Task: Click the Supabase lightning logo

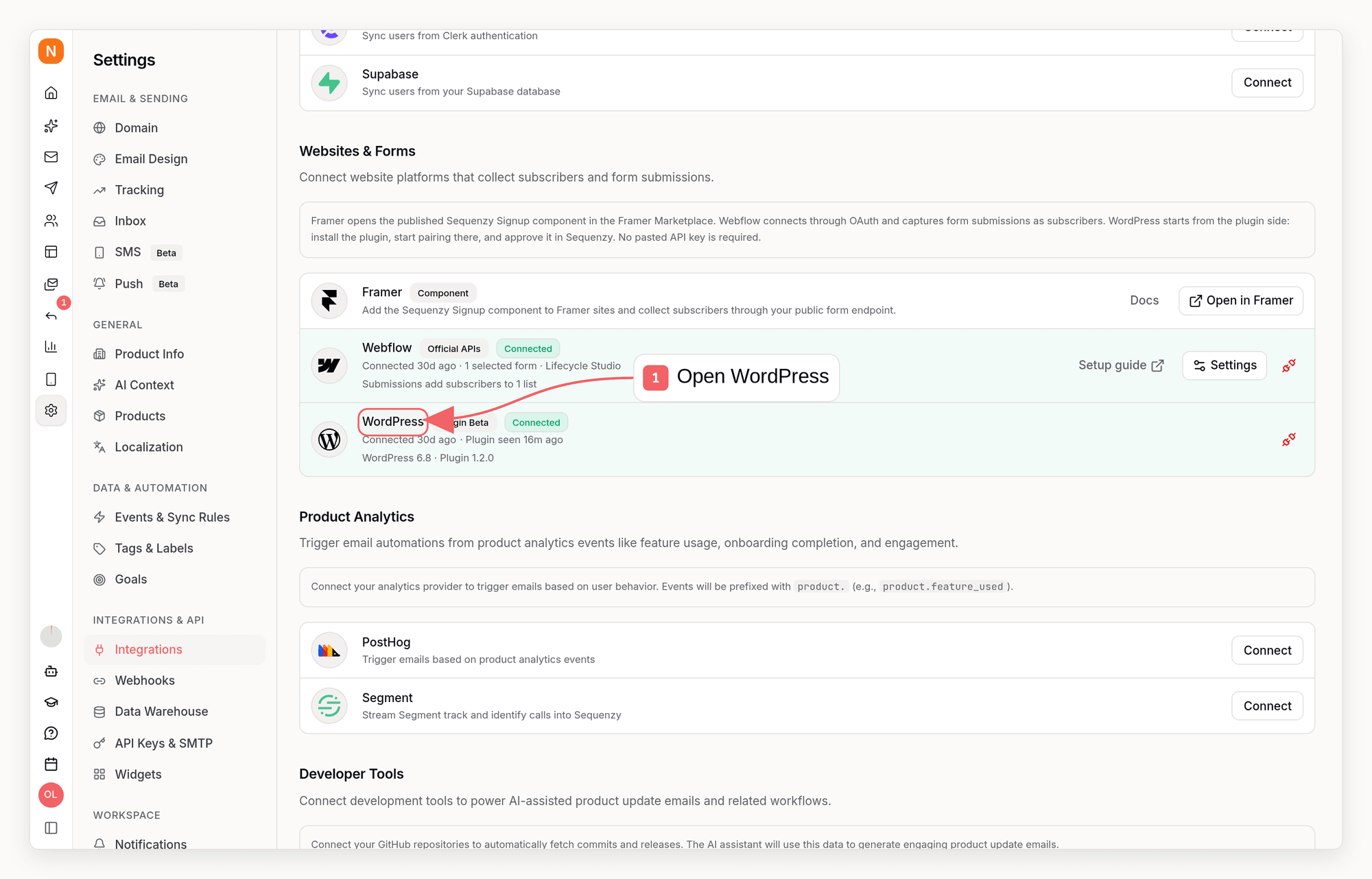Action: pos(329,82)
